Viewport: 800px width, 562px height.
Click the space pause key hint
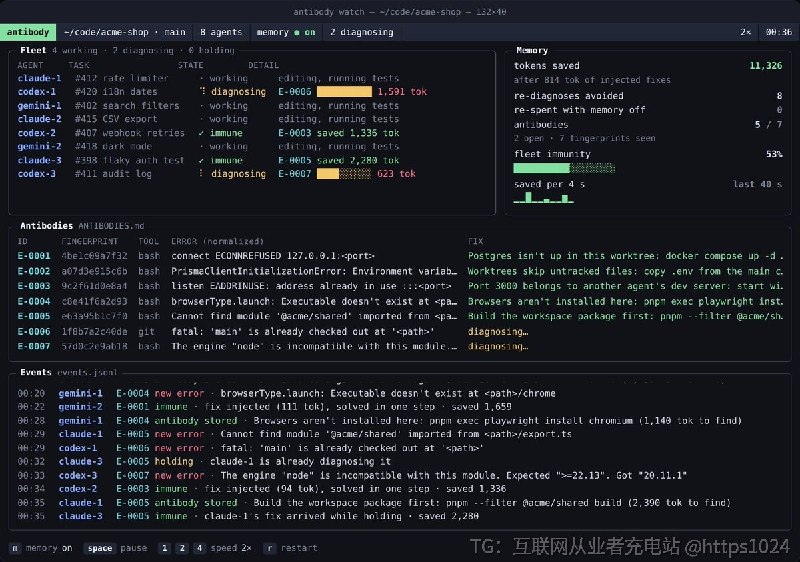point(115,548)
